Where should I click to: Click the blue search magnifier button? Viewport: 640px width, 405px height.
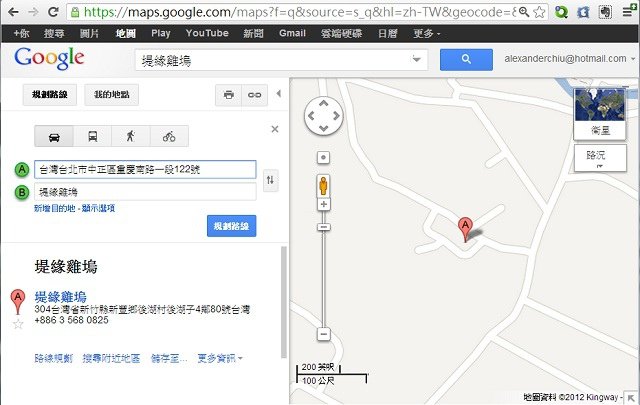[466, 60]
